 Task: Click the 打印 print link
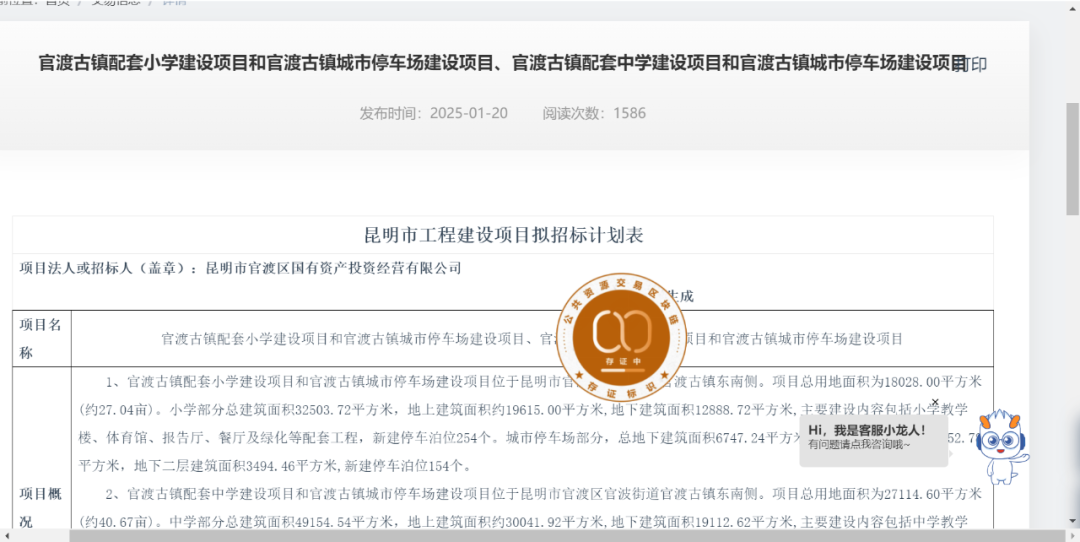tap(971, 65)
